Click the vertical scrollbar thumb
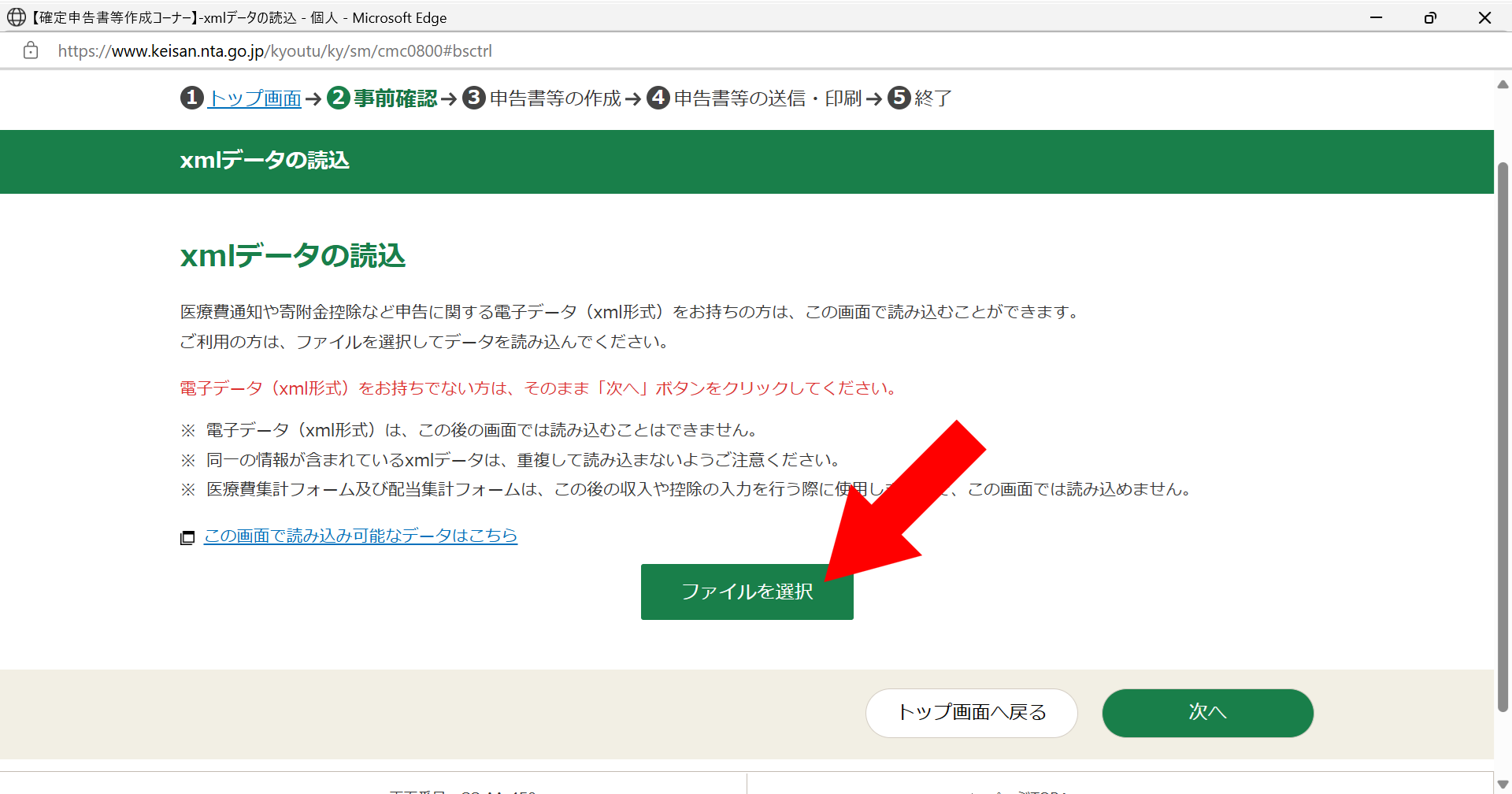This screenshot has height=794, width=1512. pyautogui.click(x=1503, y=437)
